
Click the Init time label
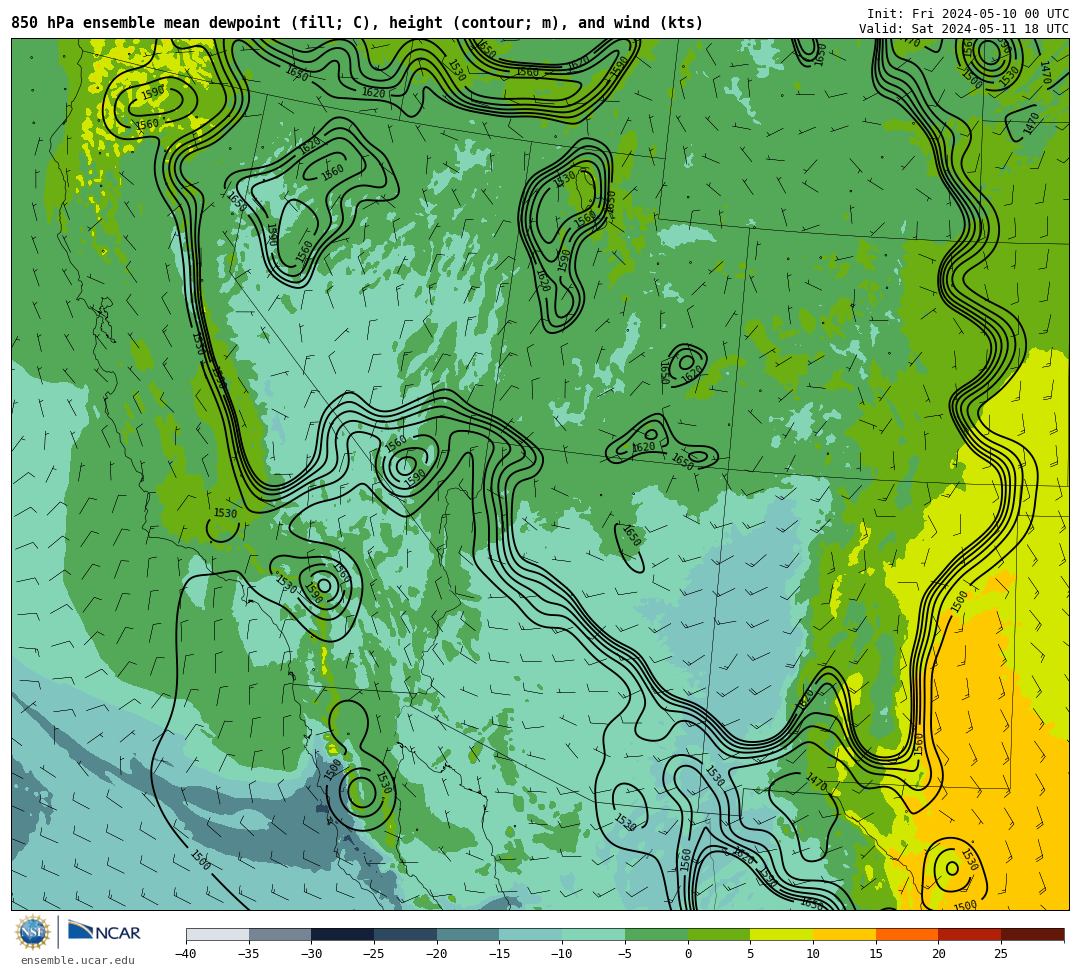(x=968, y=14)
